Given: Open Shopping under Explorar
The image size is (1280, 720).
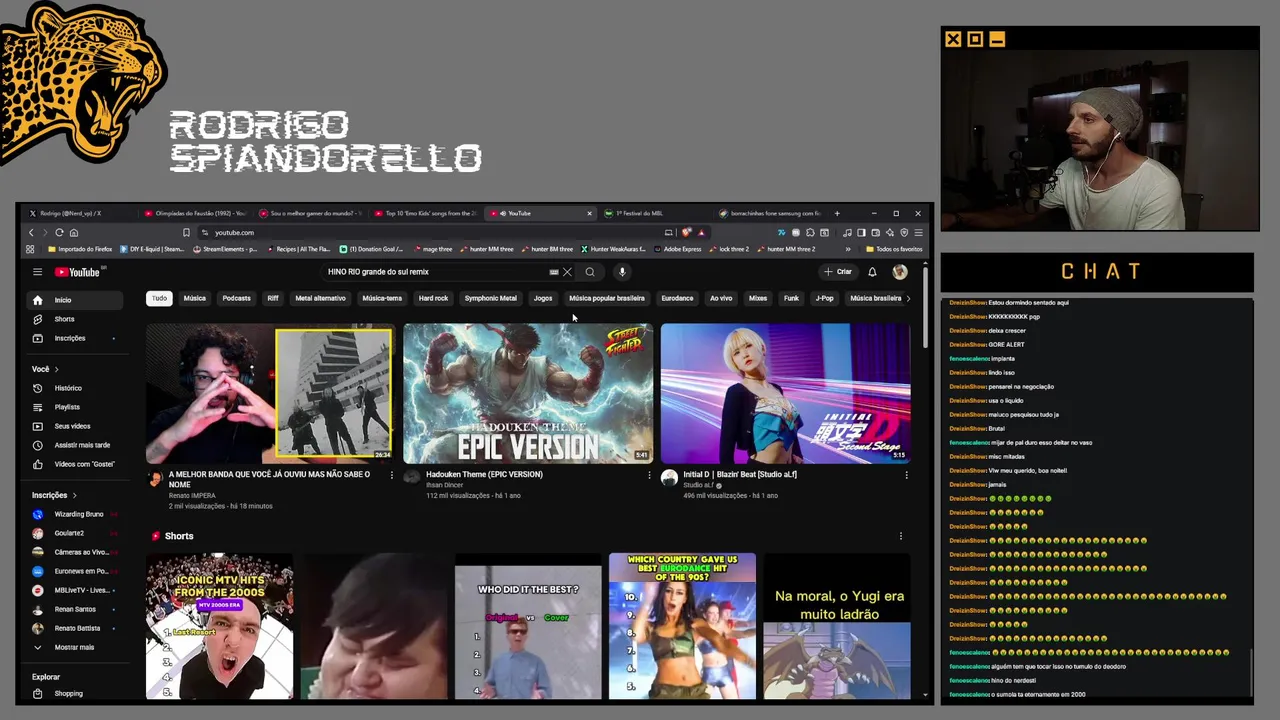Looking at the screenshot, I should [x=73, y=693].
